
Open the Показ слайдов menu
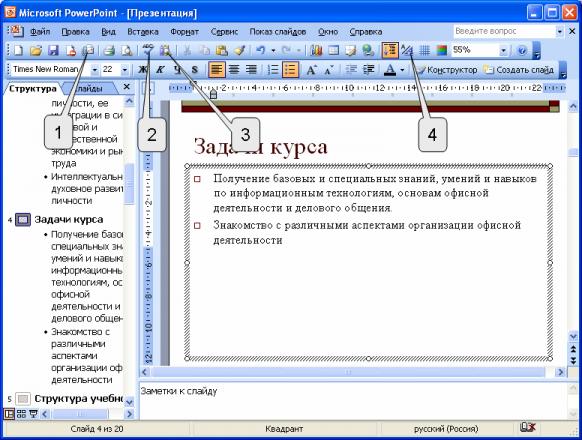click(278, 32)
